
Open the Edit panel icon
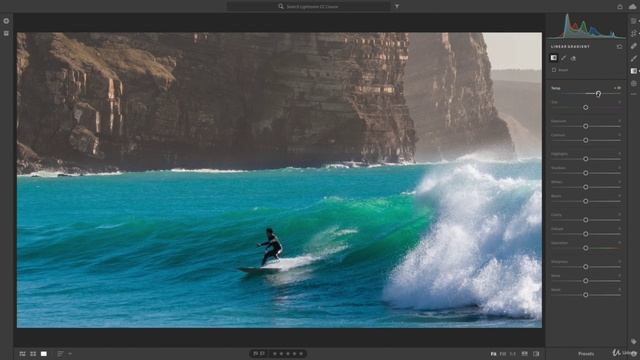coord(633,21)
